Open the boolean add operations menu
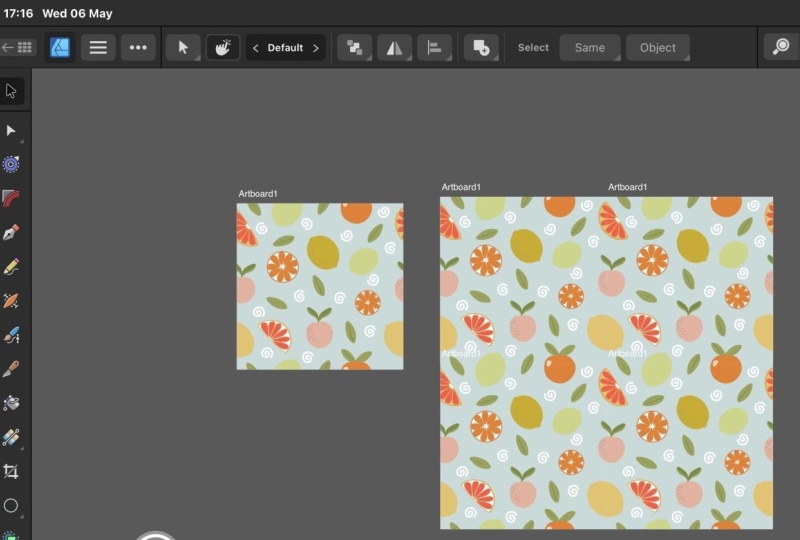The height and width of the screenshot is (540, 800). tap(481, 47)
